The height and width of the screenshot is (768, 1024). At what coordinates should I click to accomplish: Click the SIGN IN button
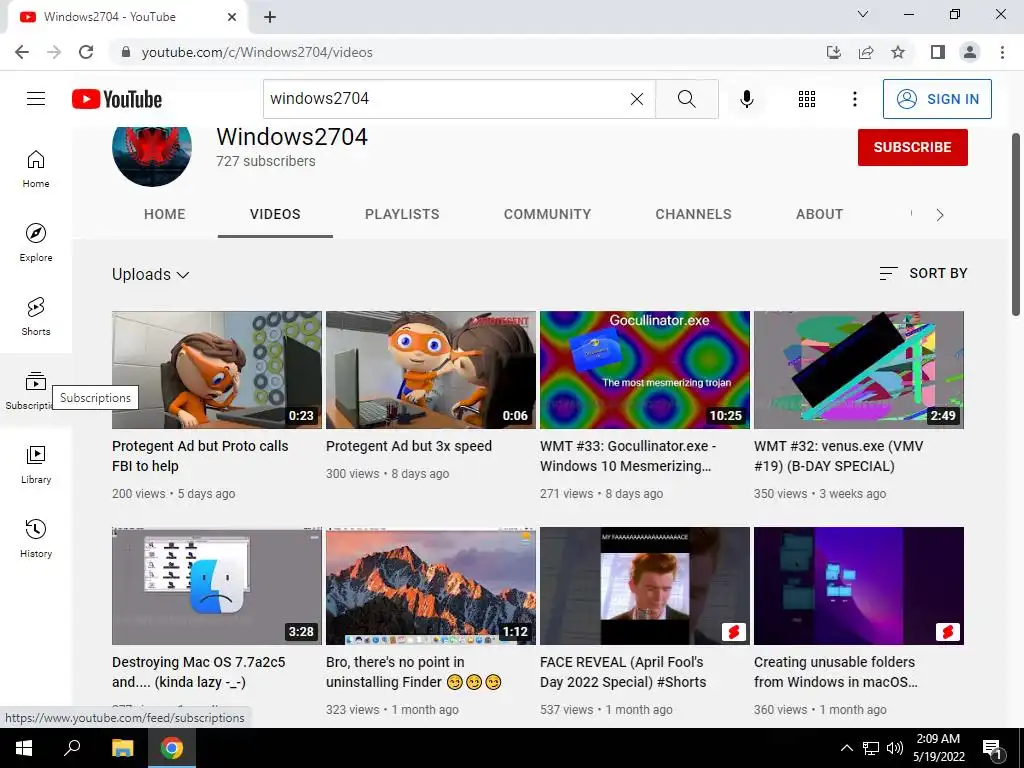coord(937,99)
